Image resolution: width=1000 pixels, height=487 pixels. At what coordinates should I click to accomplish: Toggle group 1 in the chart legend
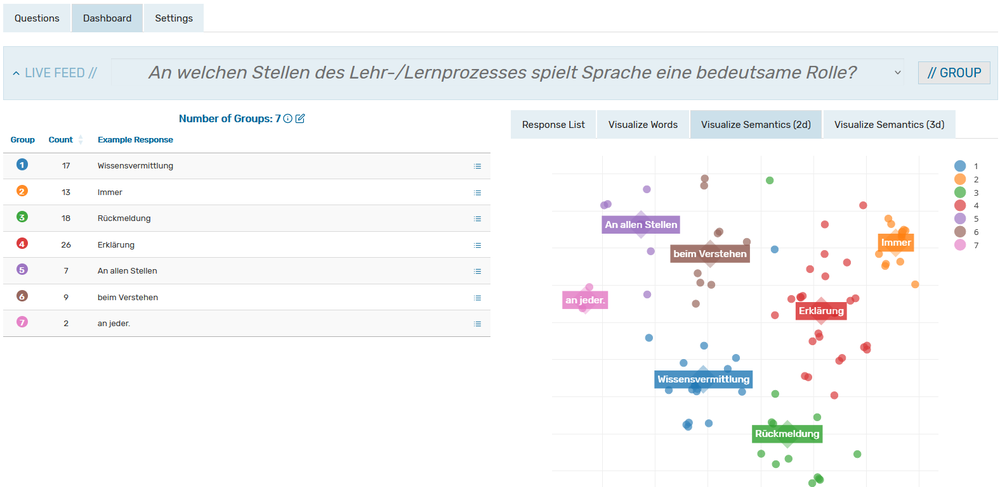coord(960,166)
